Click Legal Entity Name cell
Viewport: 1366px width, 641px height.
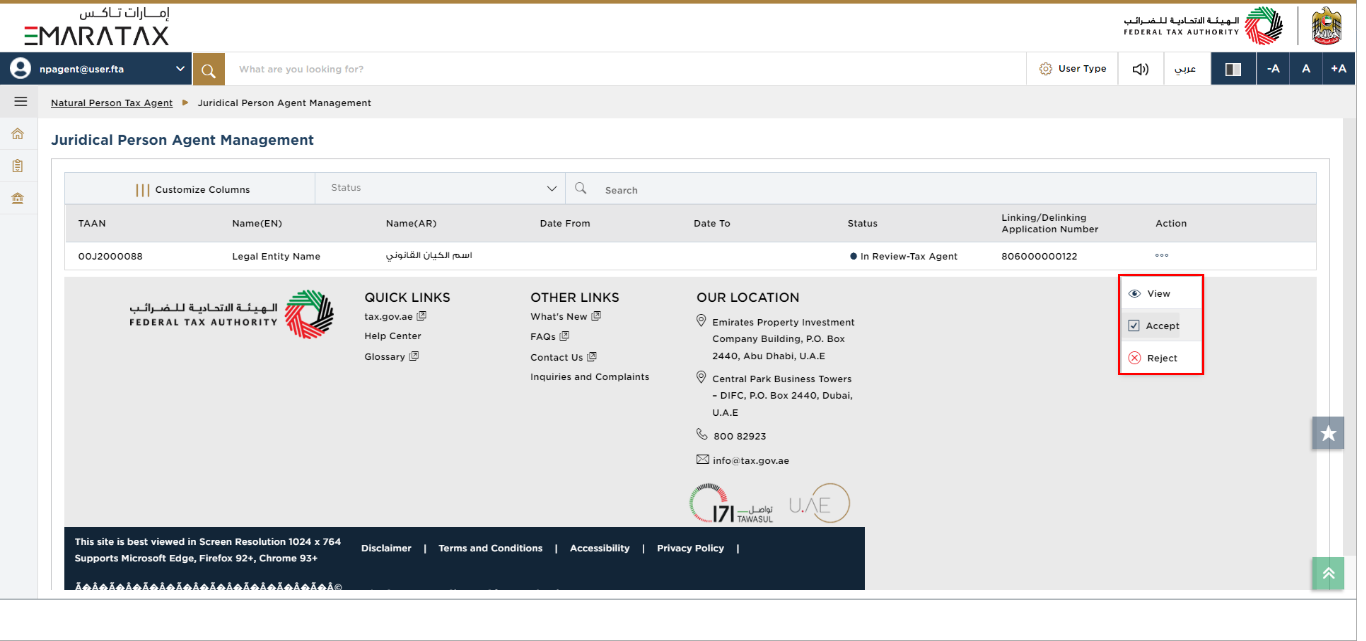pyautogui.click(x=276, y=256)
